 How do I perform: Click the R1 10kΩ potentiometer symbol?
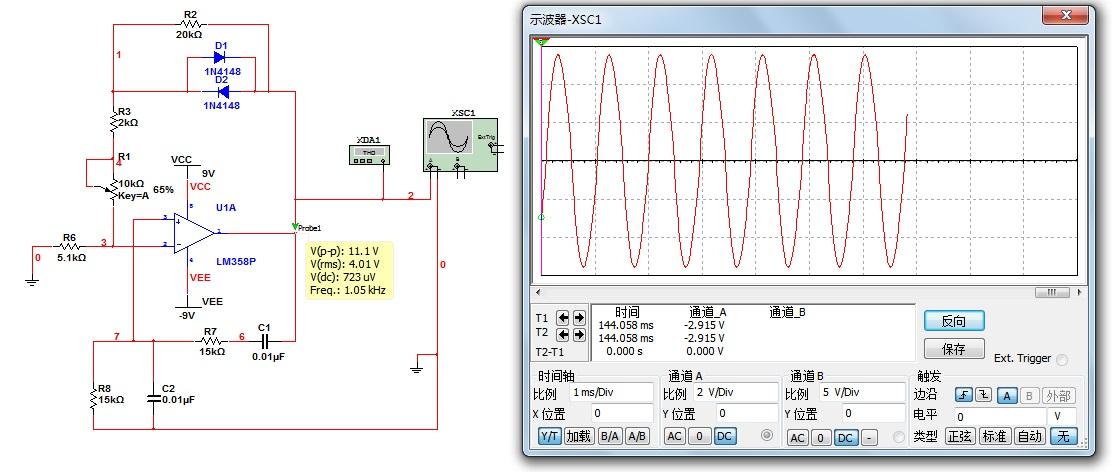click(112, 187)
